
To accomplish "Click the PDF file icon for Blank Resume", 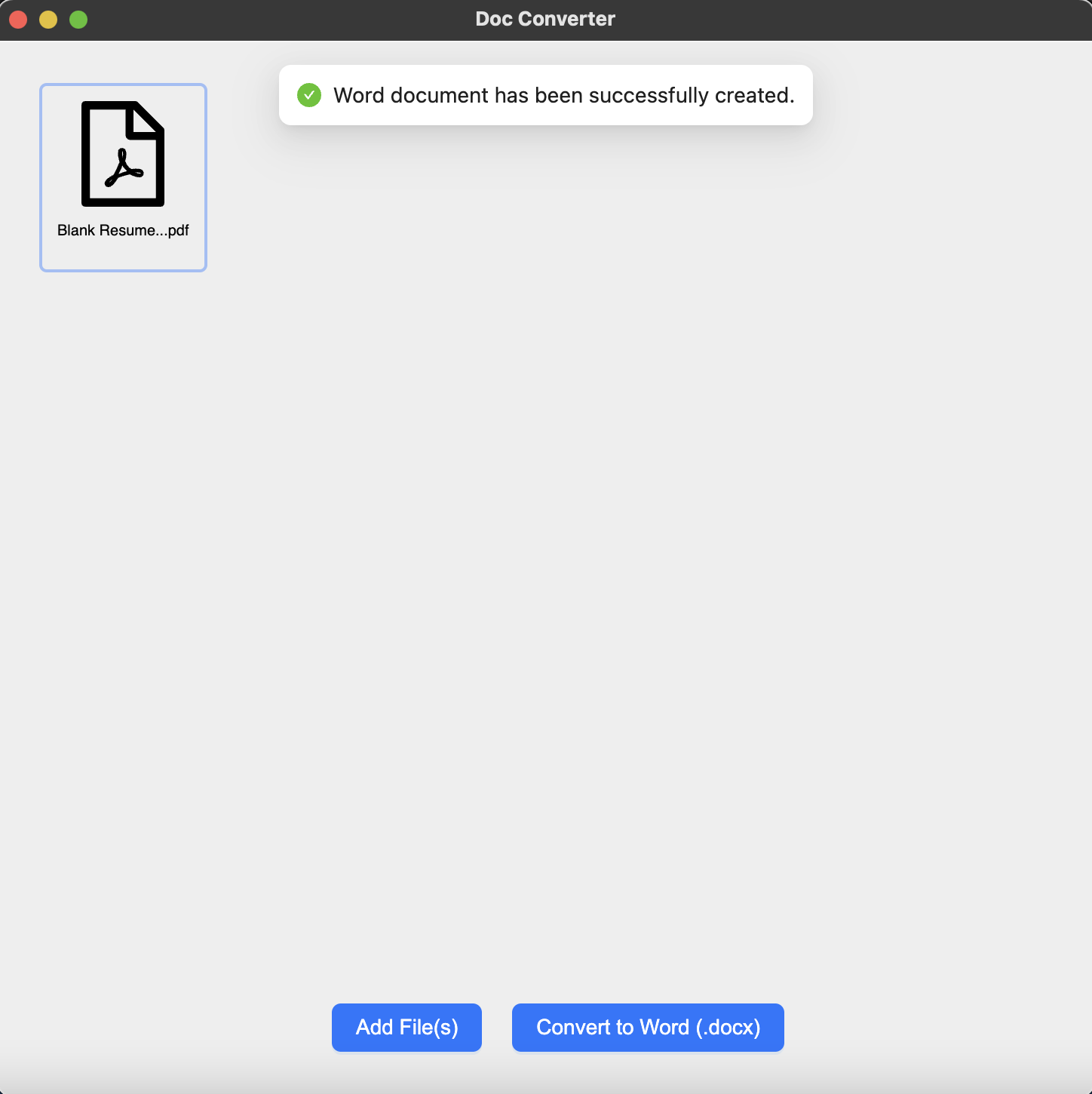I will pyautogui.click(x=122, y=155).
